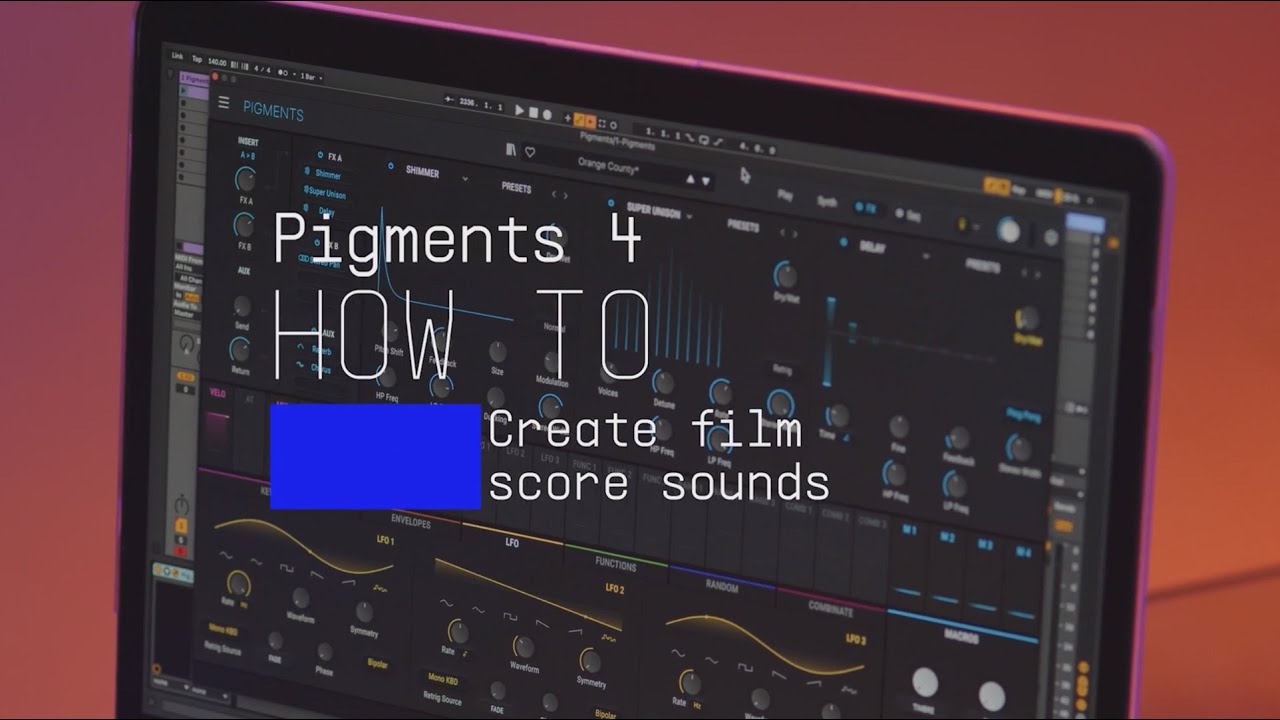The width and height of the screenshot is (1280, 720).
Task: Click the 140.00 tempo field
Action: click(x=219, y=61)
